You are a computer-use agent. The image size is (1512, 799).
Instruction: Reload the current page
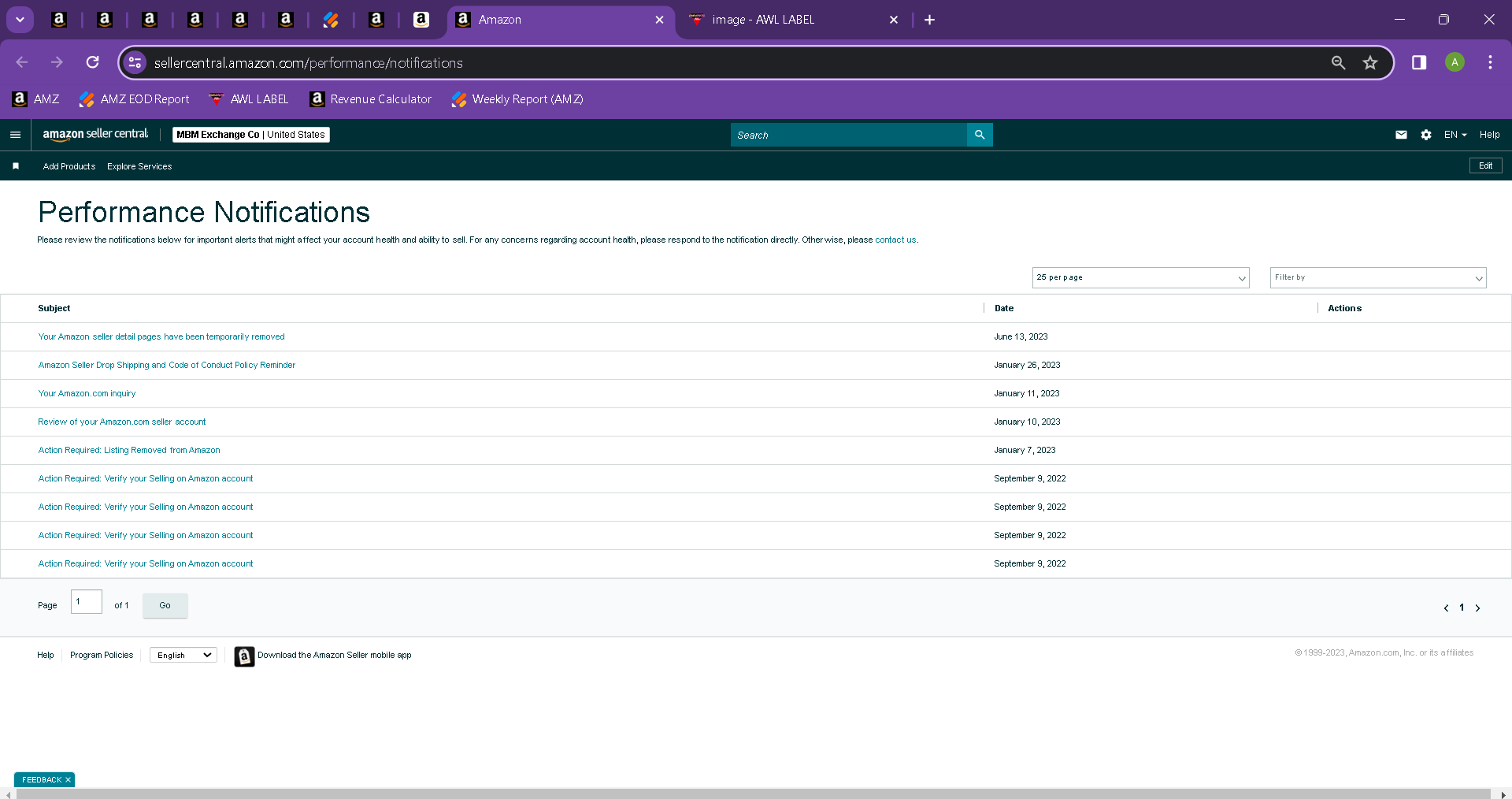coord(93,62)
